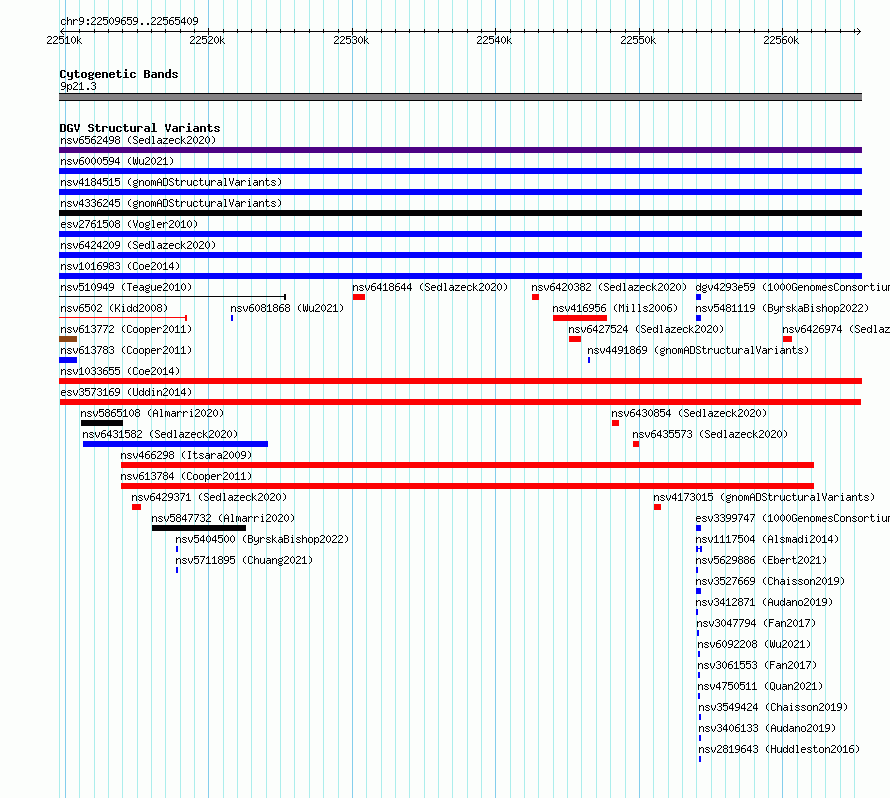
Task: Click nsv6420382 (Sedlazeck2020) label
Action: tap(609, 287)
